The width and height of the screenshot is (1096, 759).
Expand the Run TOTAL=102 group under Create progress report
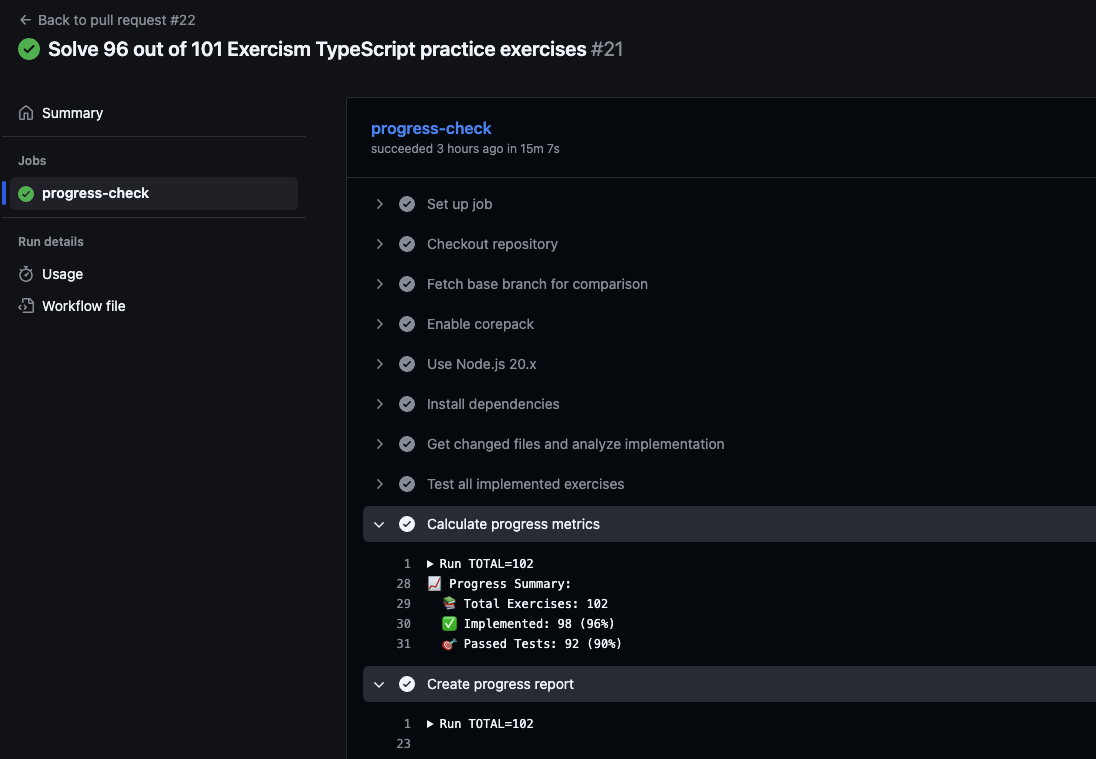428,723
